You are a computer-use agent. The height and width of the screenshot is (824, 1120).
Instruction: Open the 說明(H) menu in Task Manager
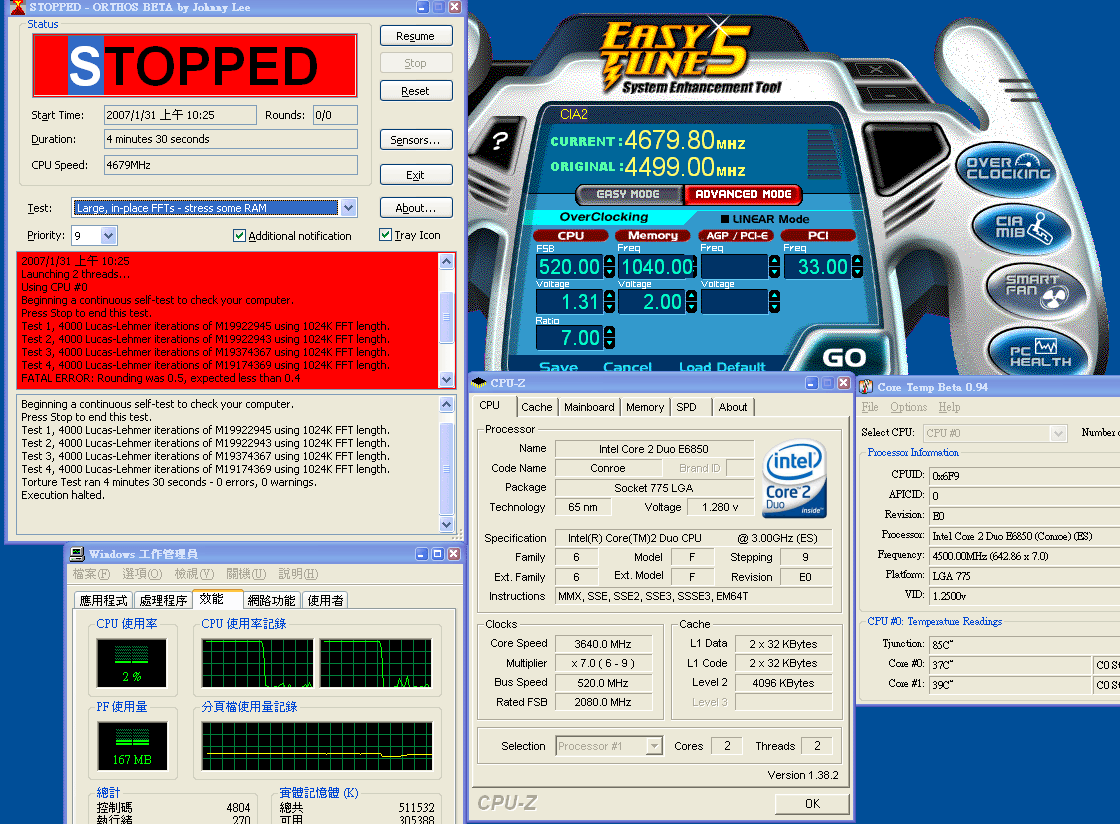(298, 574)
